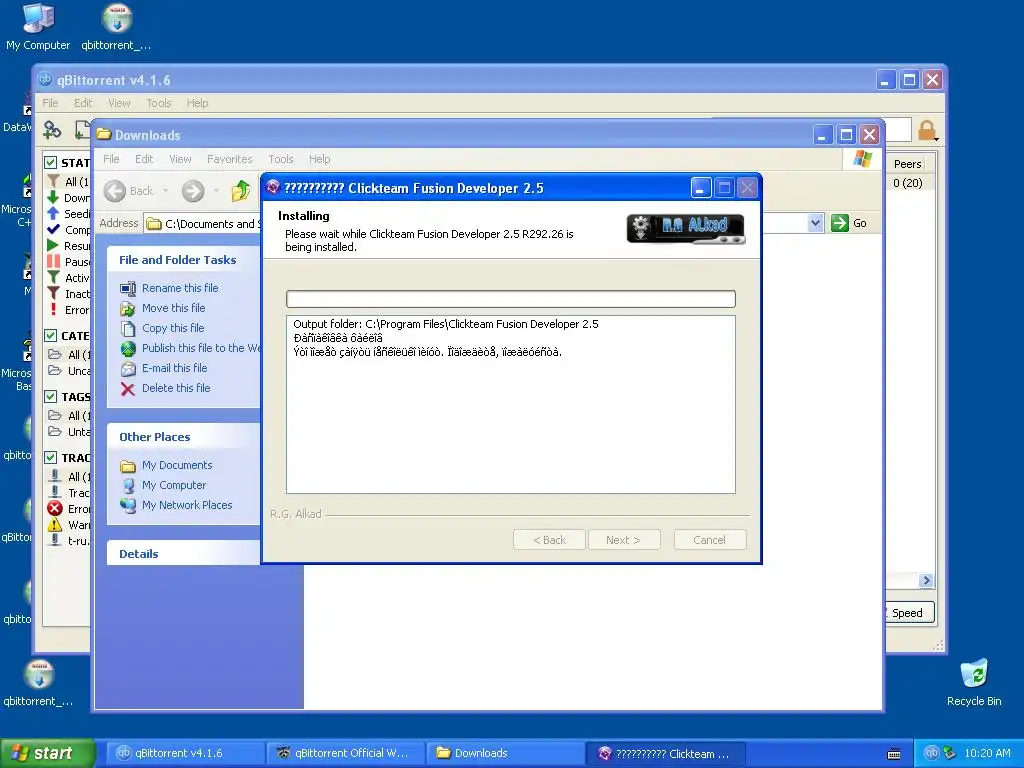Click the My Computer icon in Other Places

pyautogui.click(x=128, y=485)
